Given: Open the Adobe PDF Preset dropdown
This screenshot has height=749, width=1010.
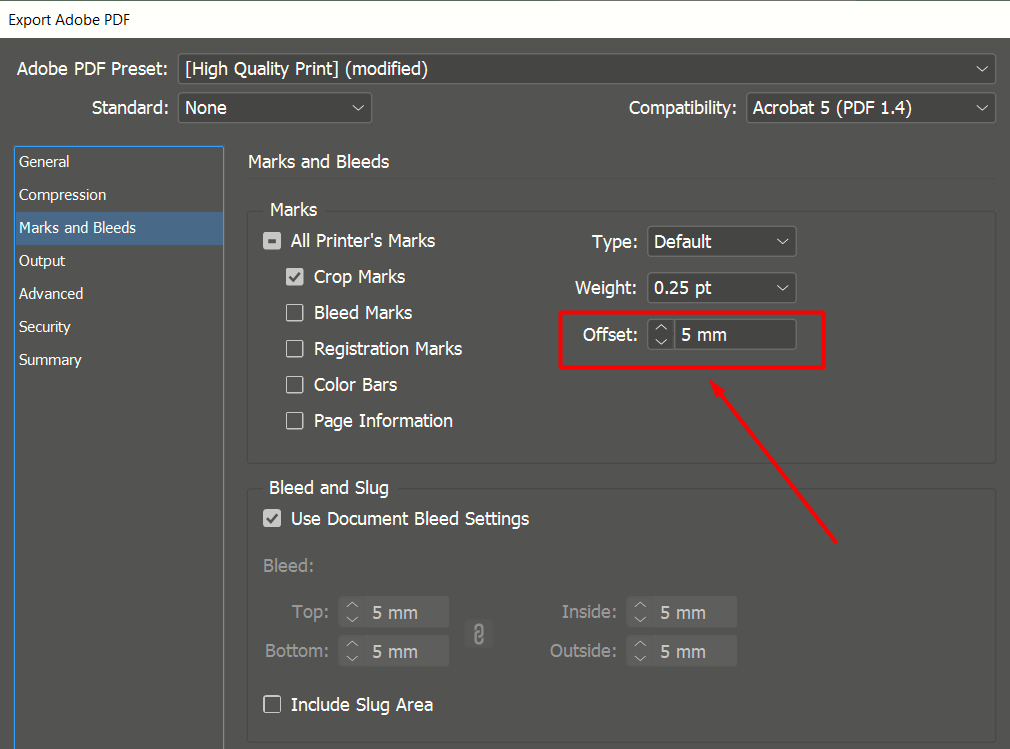Looking at the screenshot, I should [x=587, y=69].
